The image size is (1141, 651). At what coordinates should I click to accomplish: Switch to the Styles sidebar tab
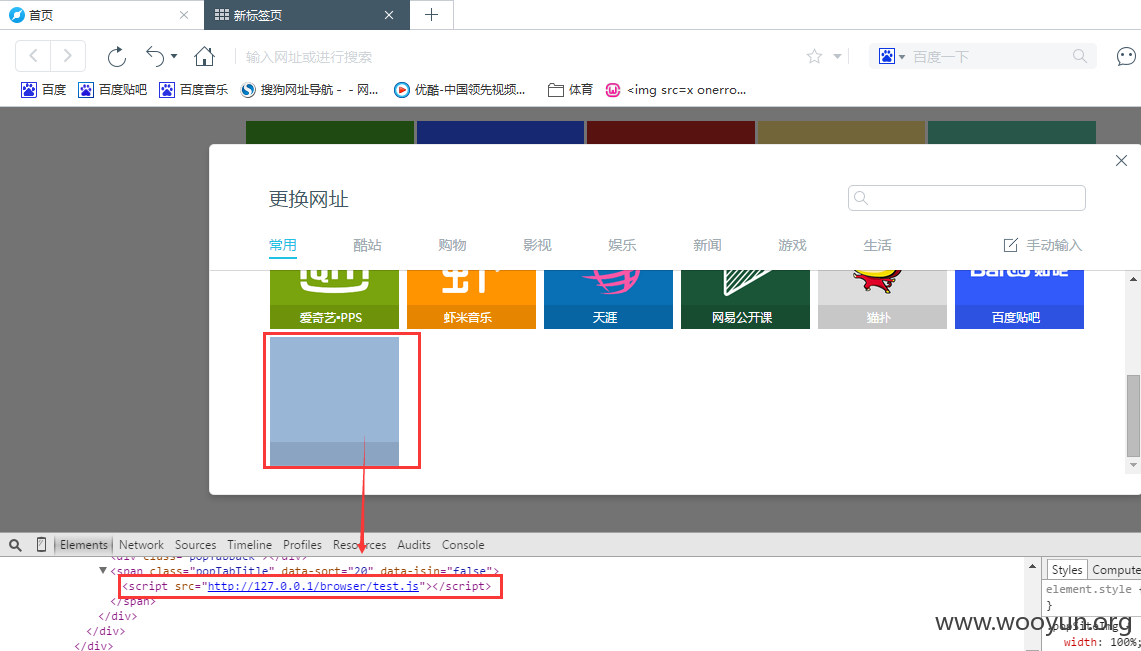pyautogui.click(x=1067, y=570)
